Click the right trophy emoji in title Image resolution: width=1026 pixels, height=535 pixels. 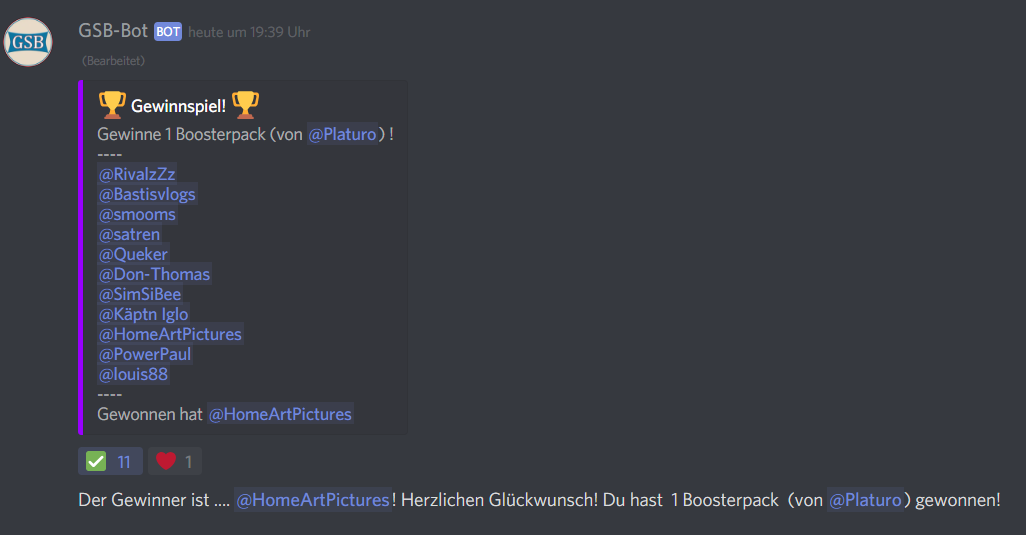245,105
